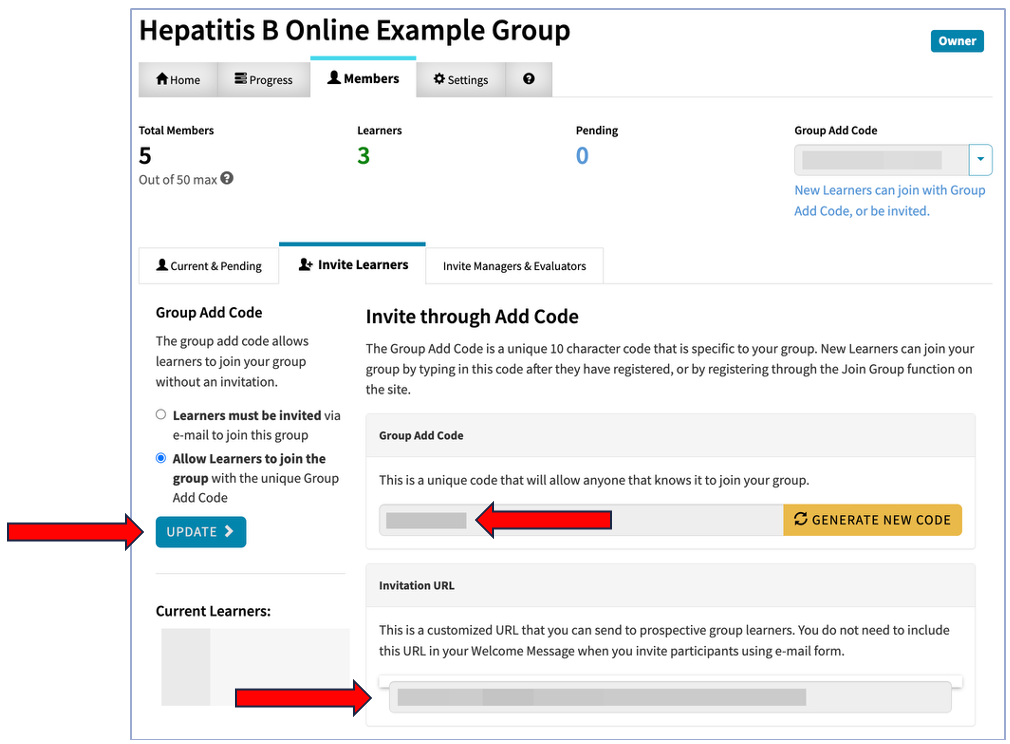Select the Invite Learners tab
The height and width of the screenshot is (744, 1010).
pyautogui.click(x=352, y=265)
